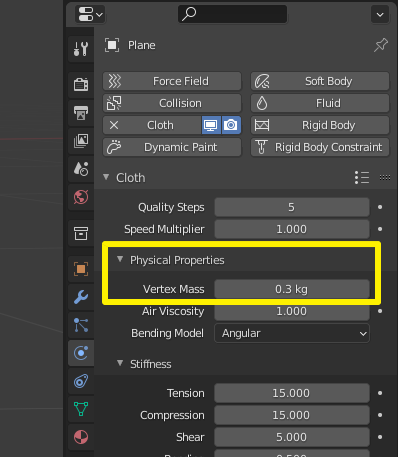This screenshot has height=457, width=398.
Task: Open the Tool properties tab
Action: (81, 49)
